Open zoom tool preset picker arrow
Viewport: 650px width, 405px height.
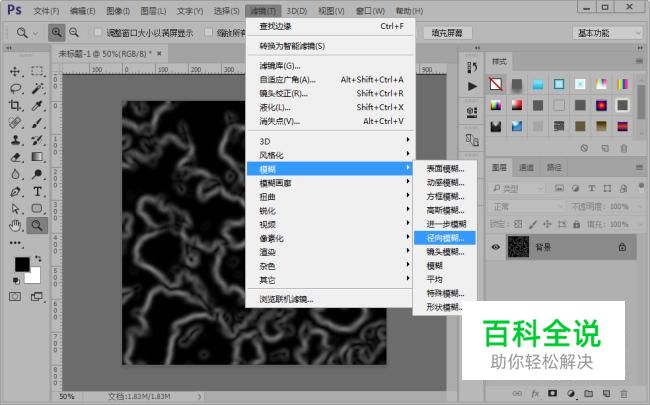click(x=35, y=33)
